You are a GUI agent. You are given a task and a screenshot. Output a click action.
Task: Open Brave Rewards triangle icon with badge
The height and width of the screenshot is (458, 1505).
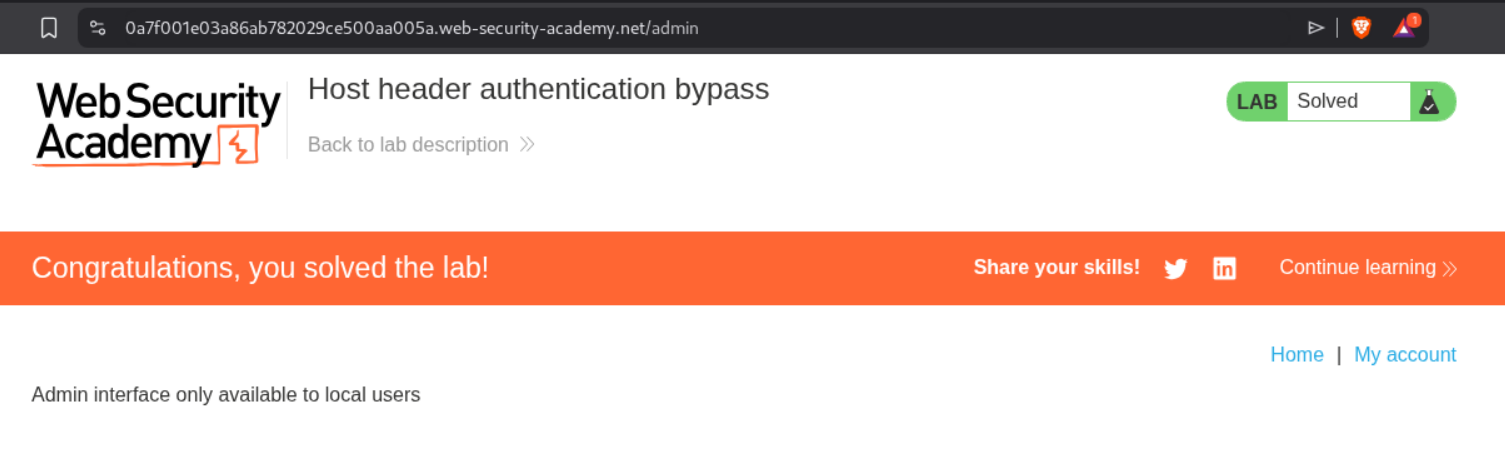click(x=1405, y=27)
